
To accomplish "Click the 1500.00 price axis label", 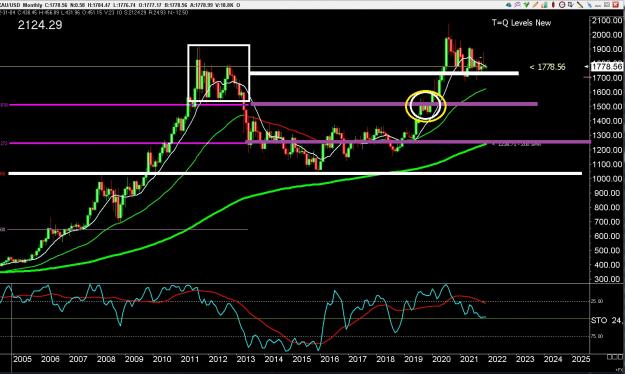I will 607,106.
